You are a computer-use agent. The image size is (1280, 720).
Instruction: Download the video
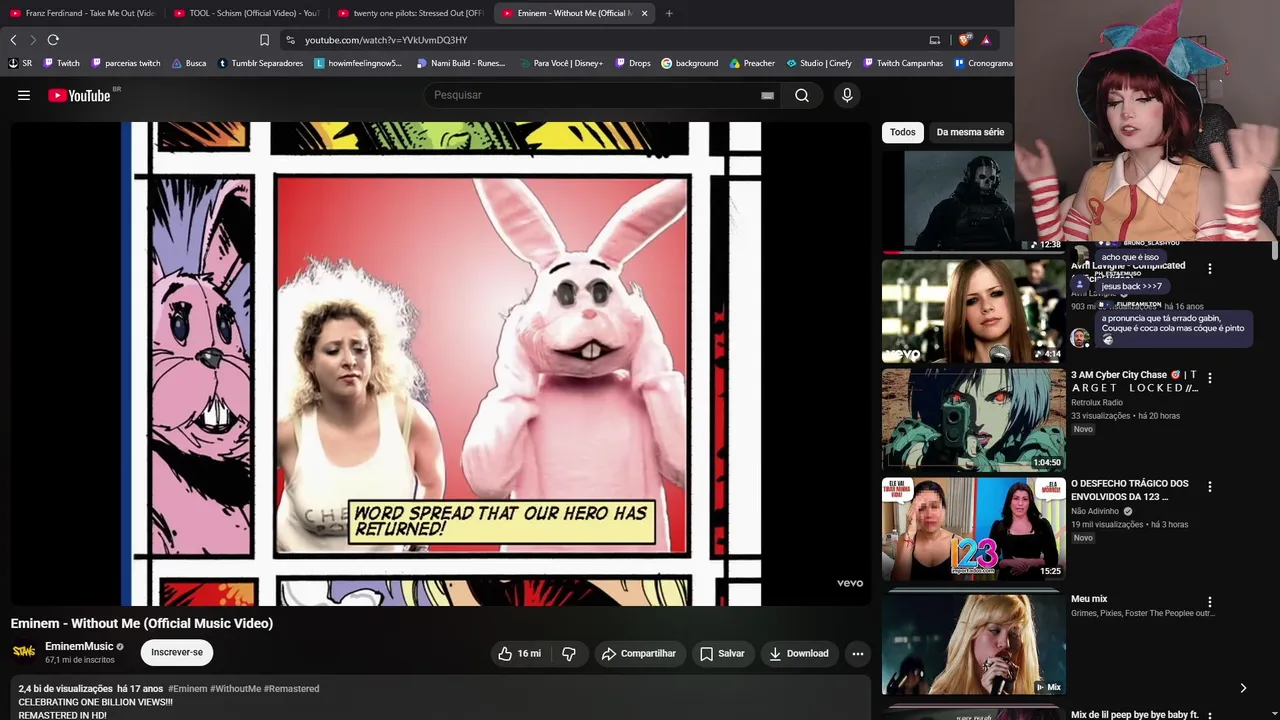[x=798, y=653]
